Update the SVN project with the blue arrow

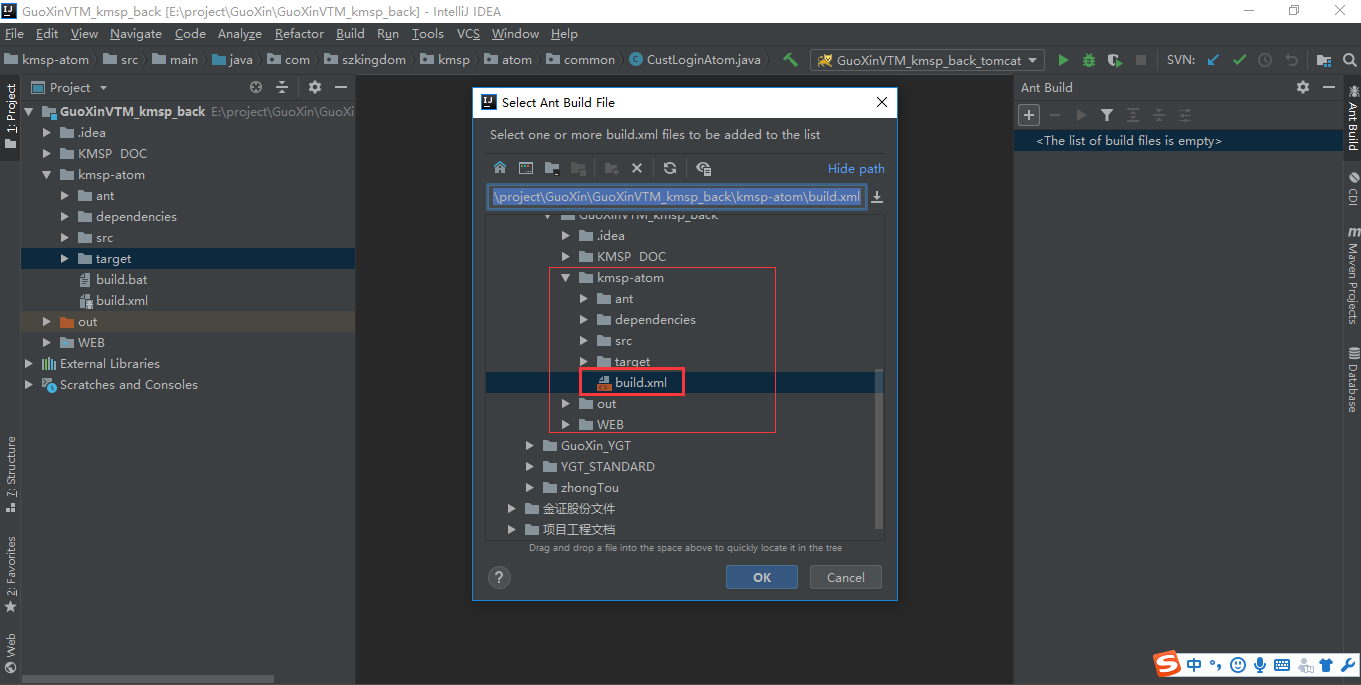coord(1214,60)
